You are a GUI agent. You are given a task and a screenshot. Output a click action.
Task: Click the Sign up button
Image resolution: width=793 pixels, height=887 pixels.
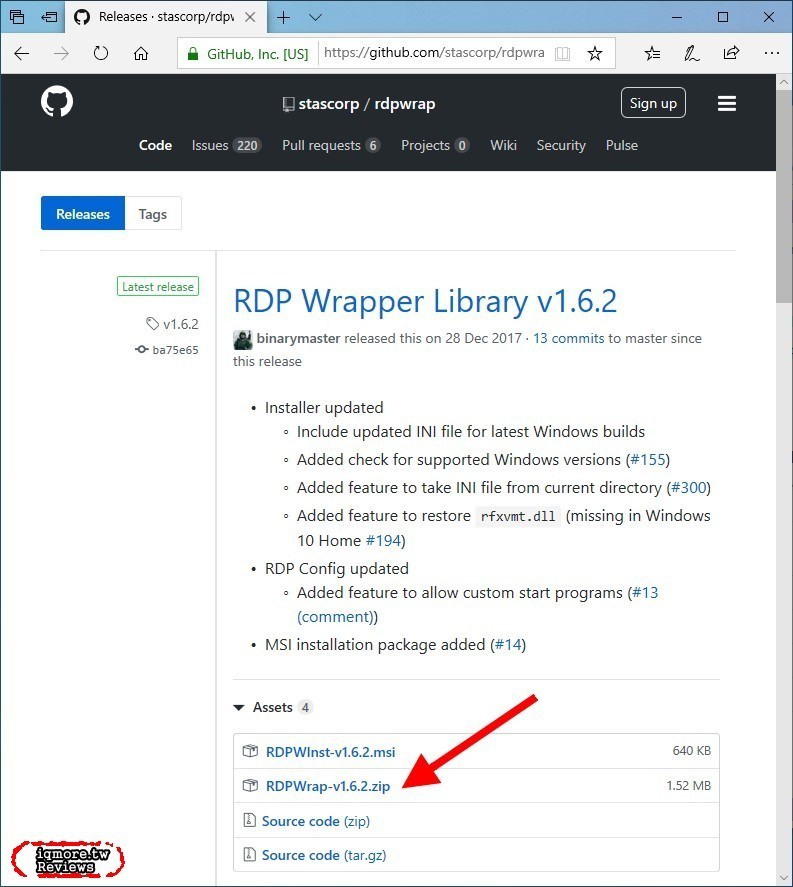tap(653, 103)
